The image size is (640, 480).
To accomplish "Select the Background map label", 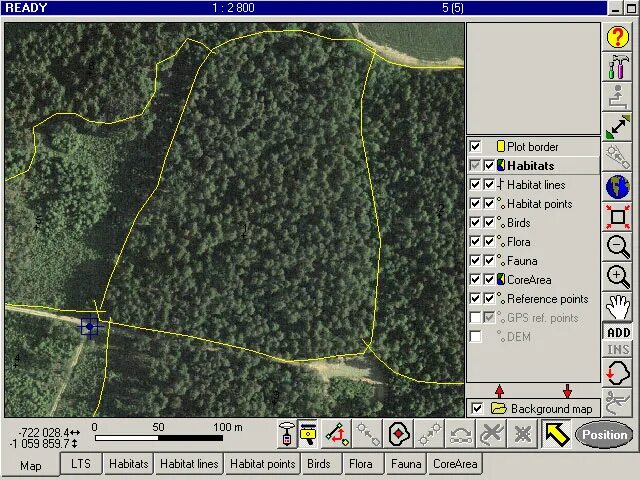I will (551, 409).
